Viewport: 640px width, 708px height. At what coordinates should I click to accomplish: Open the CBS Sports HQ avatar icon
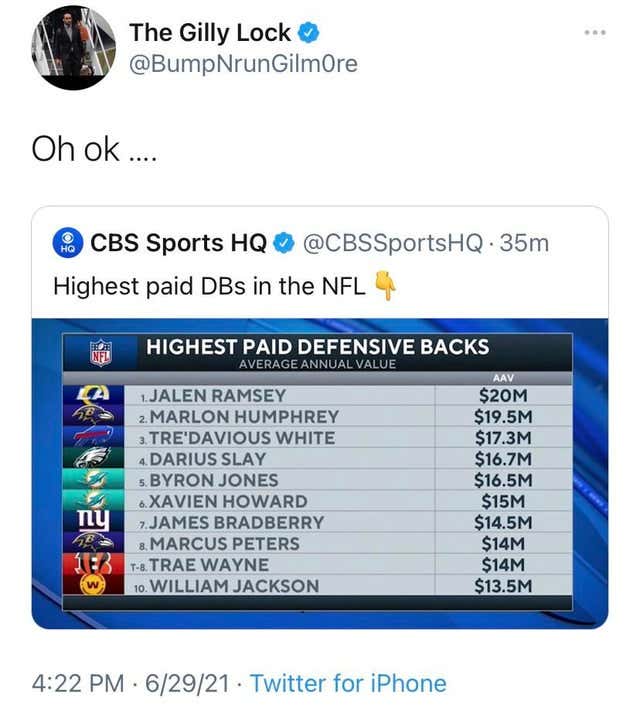(x=68, y=242)
